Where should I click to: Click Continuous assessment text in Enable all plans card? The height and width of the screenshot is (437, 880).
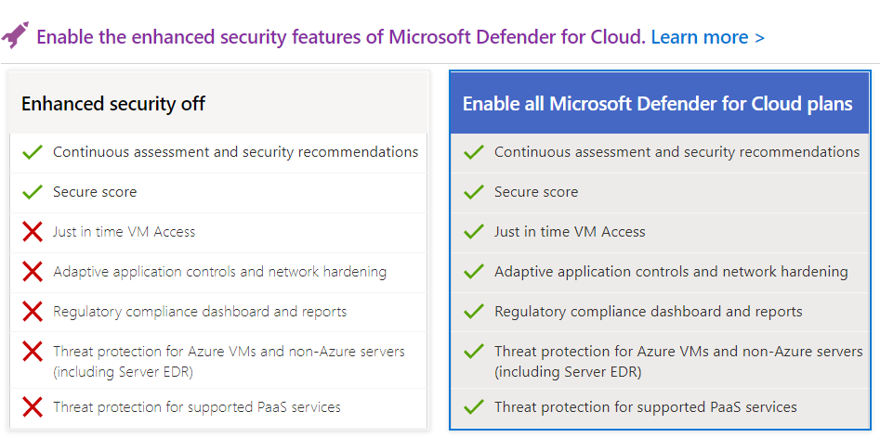coord(677,152)
